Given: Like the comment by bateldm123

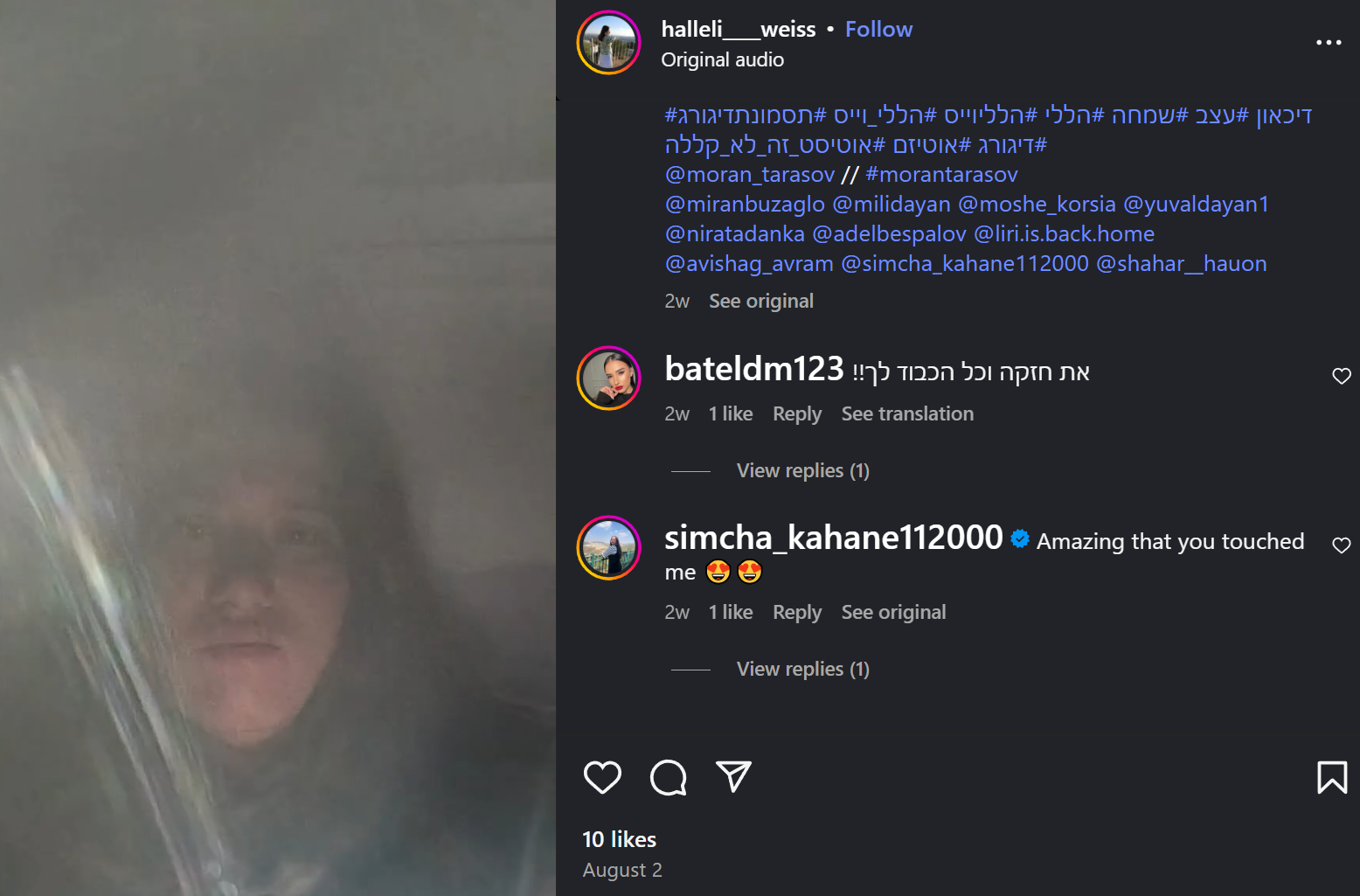Looking at the screenshot, I should [x=1342, y=376].
